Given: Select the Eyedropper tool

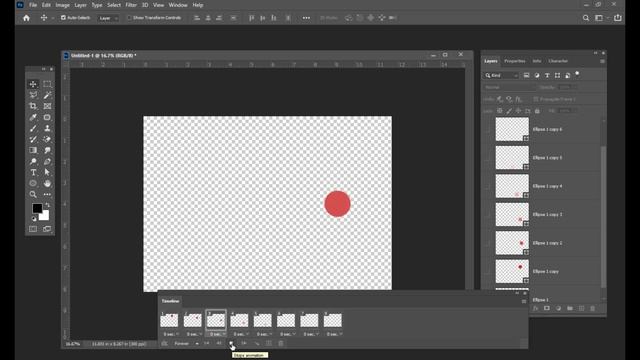Looking at the screenshot, I should [33, 117].
